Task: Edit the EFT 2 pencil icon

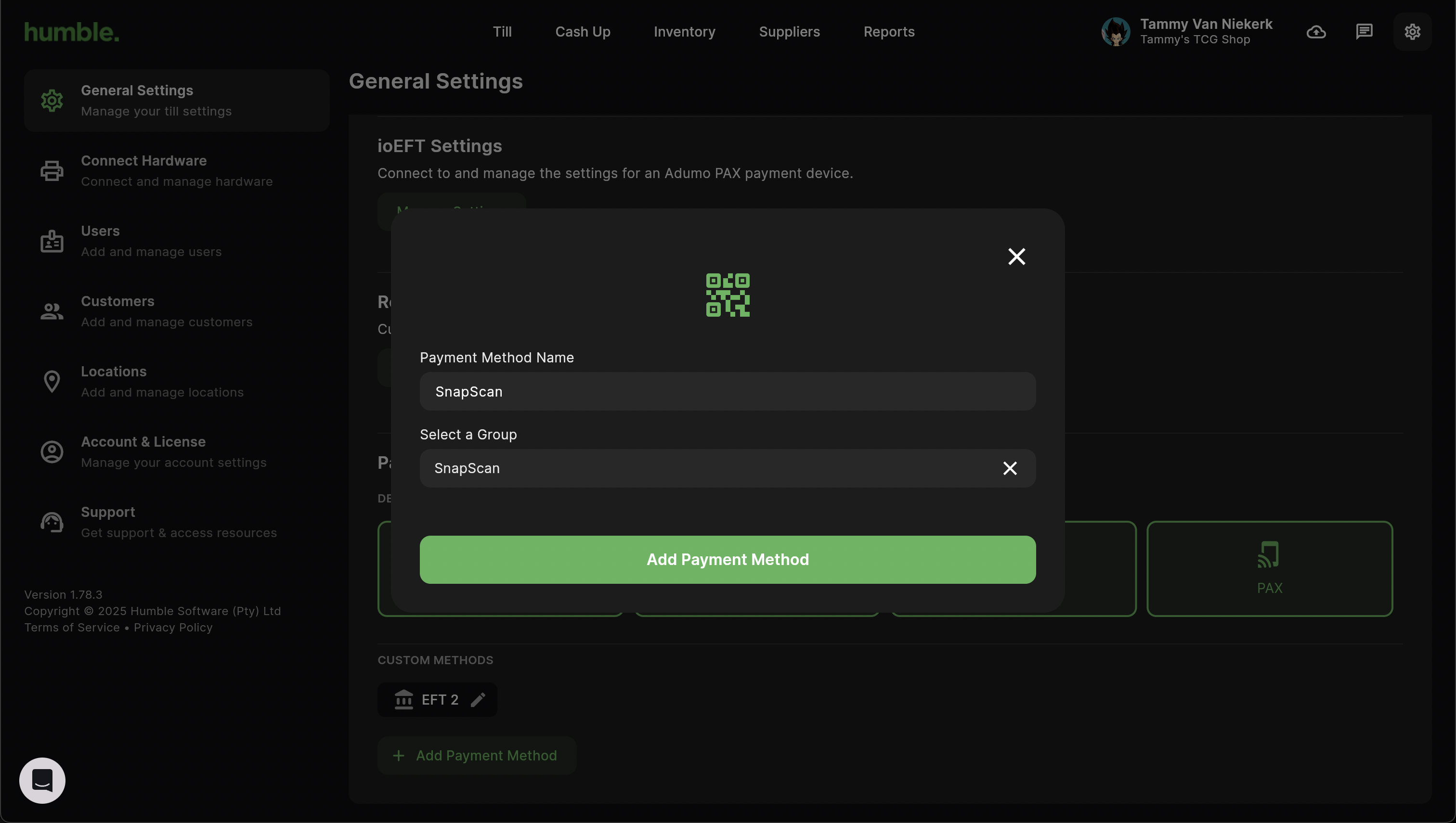Action: click(x=478, y=700)
